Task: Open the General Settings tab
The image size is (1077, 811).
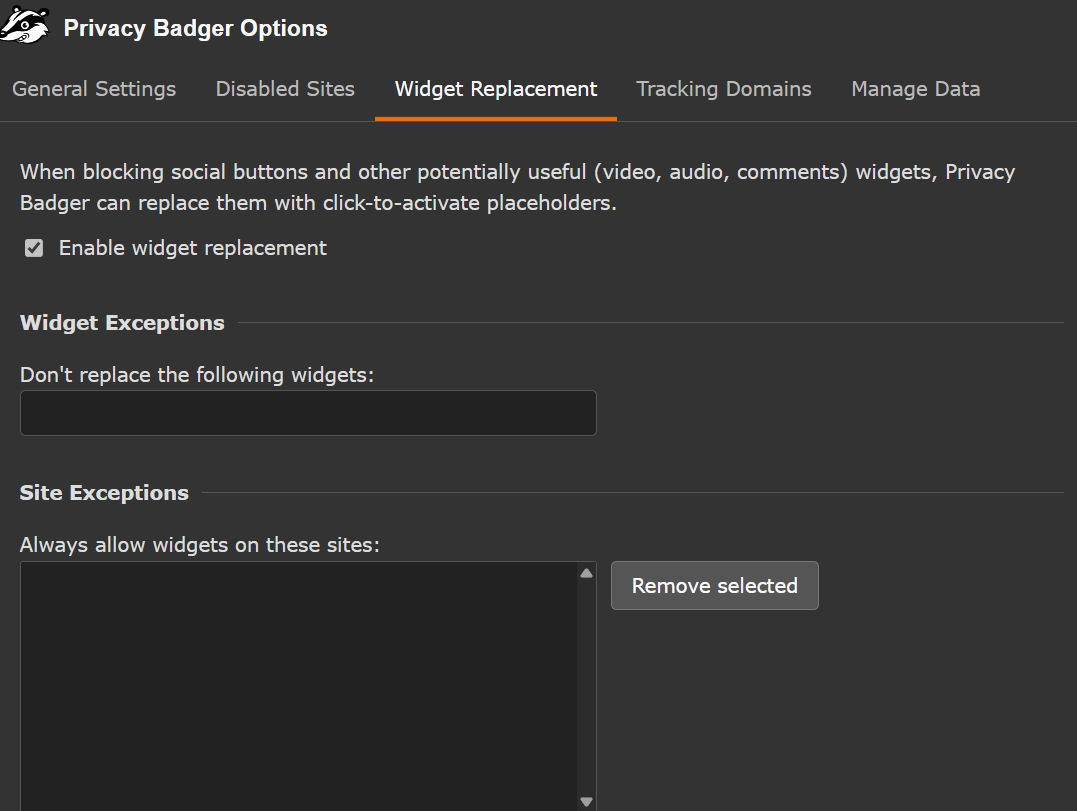Action: tap(94, 89)
